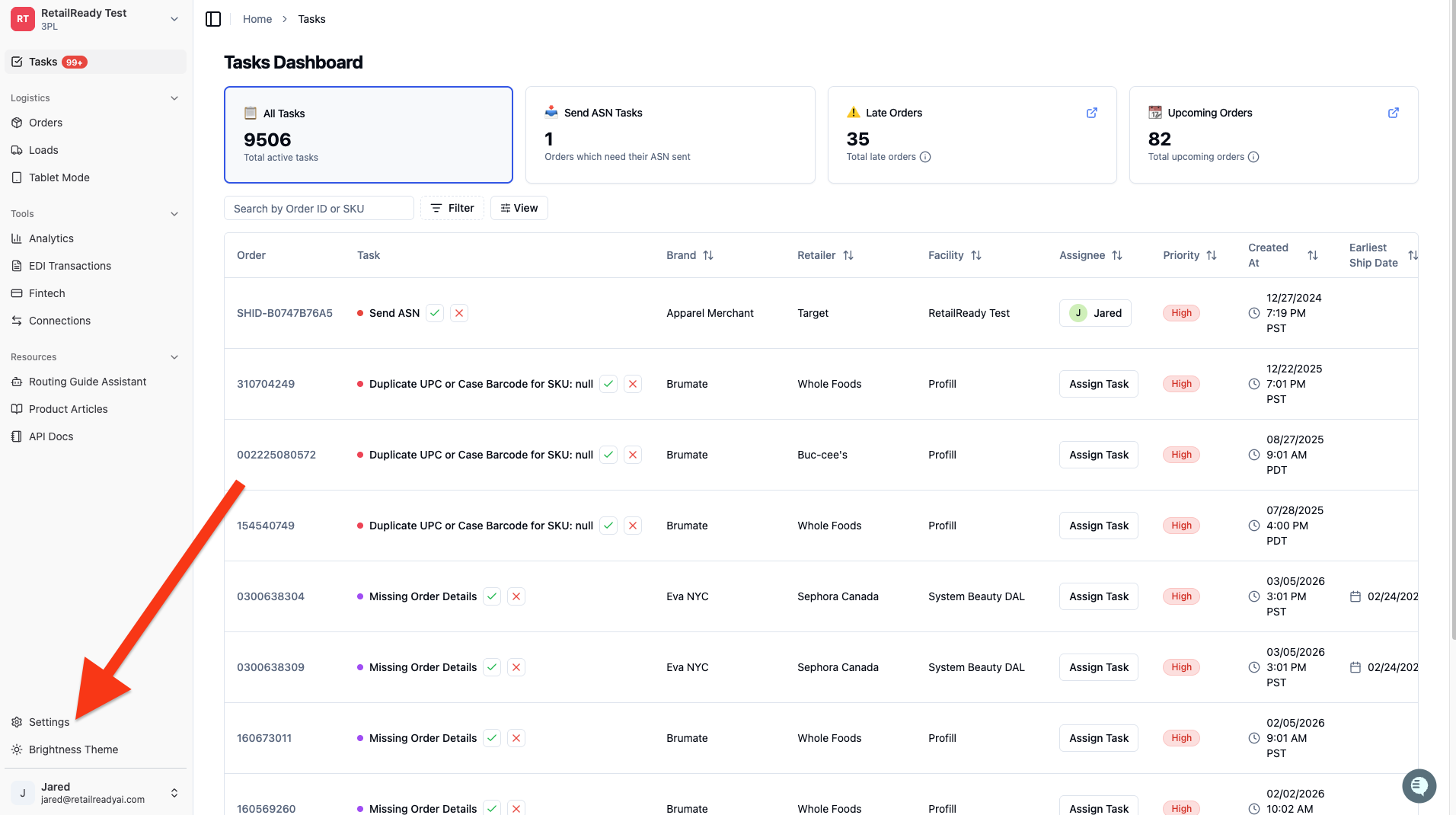The width and height of the screenshot is (1456, 815).
Task: Click the Filter button
Action: click(452, 208)
